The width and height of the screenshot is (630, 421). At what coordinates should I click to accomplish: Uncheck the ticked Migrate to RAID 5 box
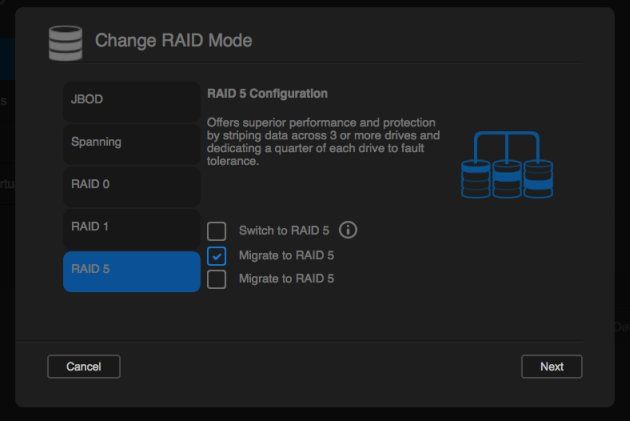click(217, 256)
